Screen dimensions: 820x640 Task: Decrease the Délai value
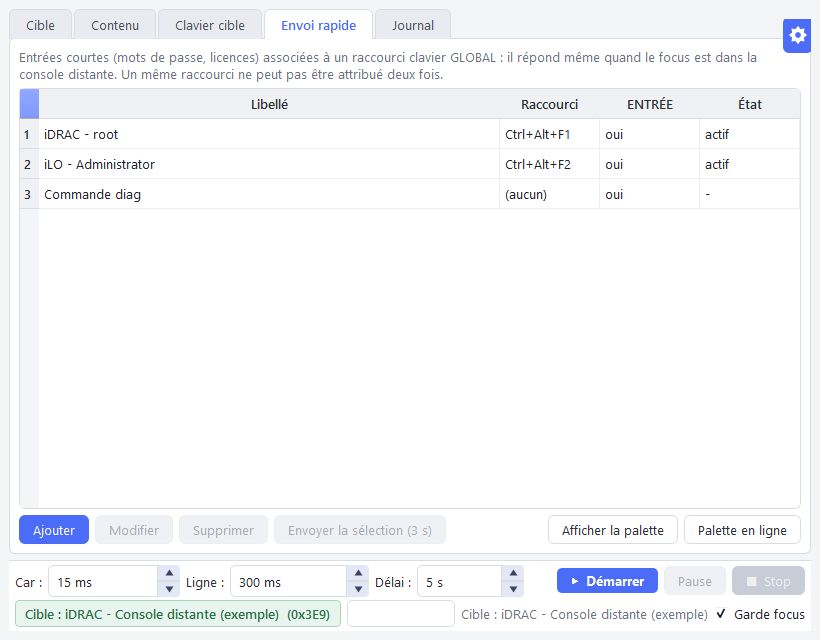click(513, 589)
